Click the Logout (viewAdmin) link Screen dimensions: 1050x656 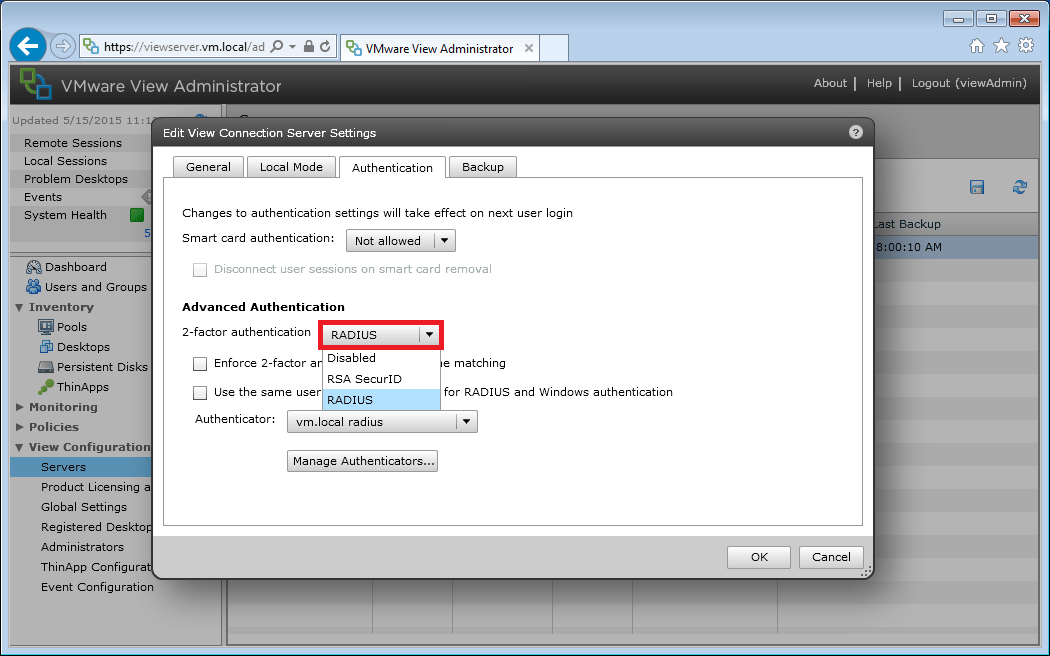(968, 83)
